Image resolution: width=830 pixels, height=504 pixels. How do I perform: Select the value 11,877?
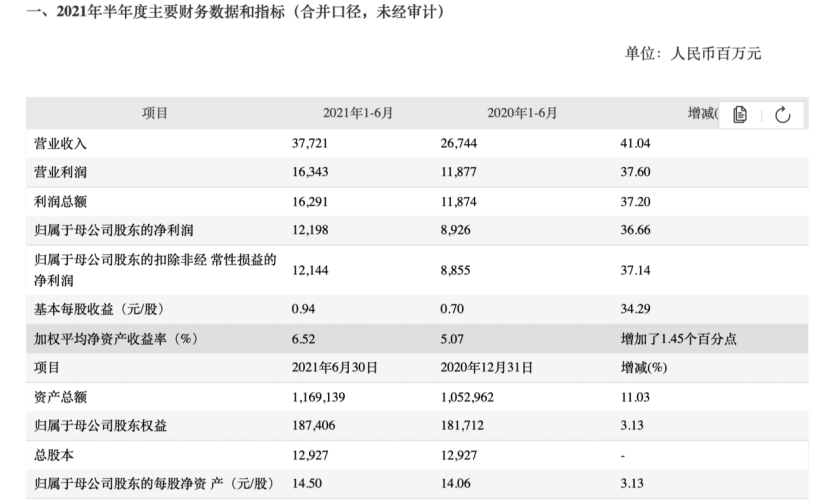point(458,172)
